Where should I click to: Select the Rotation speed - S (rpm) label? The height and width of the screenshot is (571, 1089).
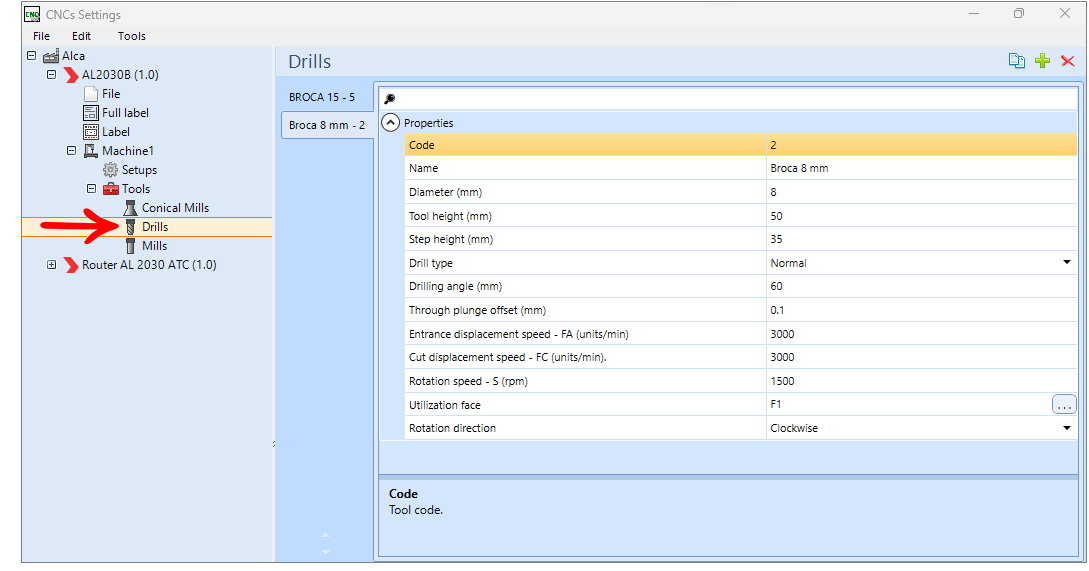468,381
